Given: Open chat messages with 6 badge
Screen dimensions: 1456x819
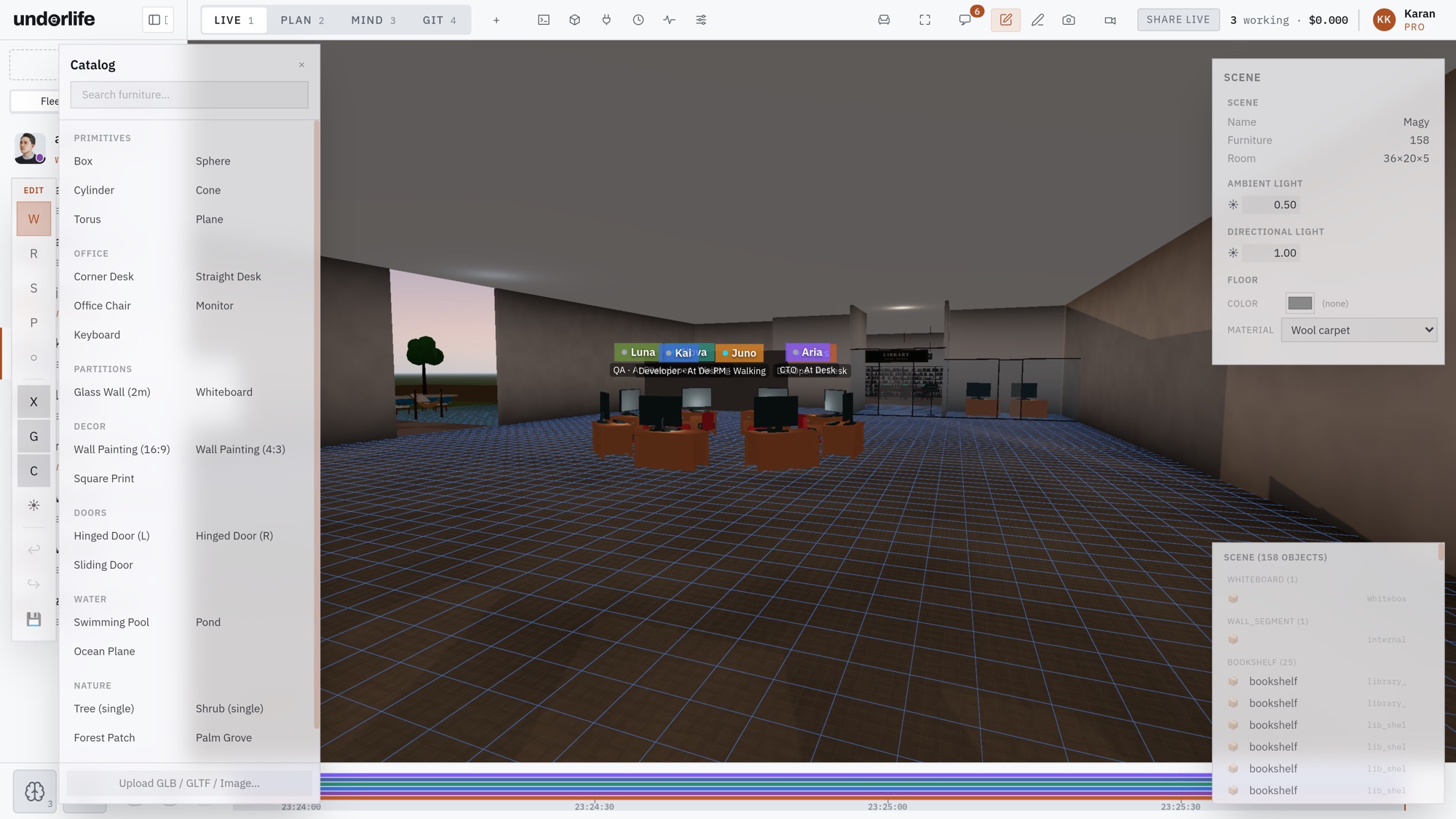Looking at the screenshot, I should pyautogui.click(x=965, y=20).
